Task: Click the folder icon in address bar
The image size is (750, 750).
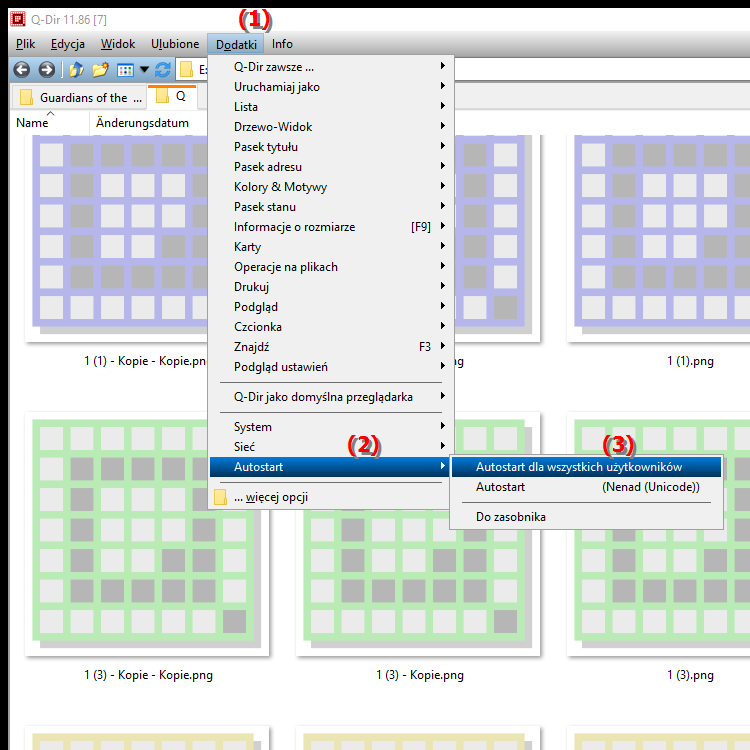Action: coord(186,70)
